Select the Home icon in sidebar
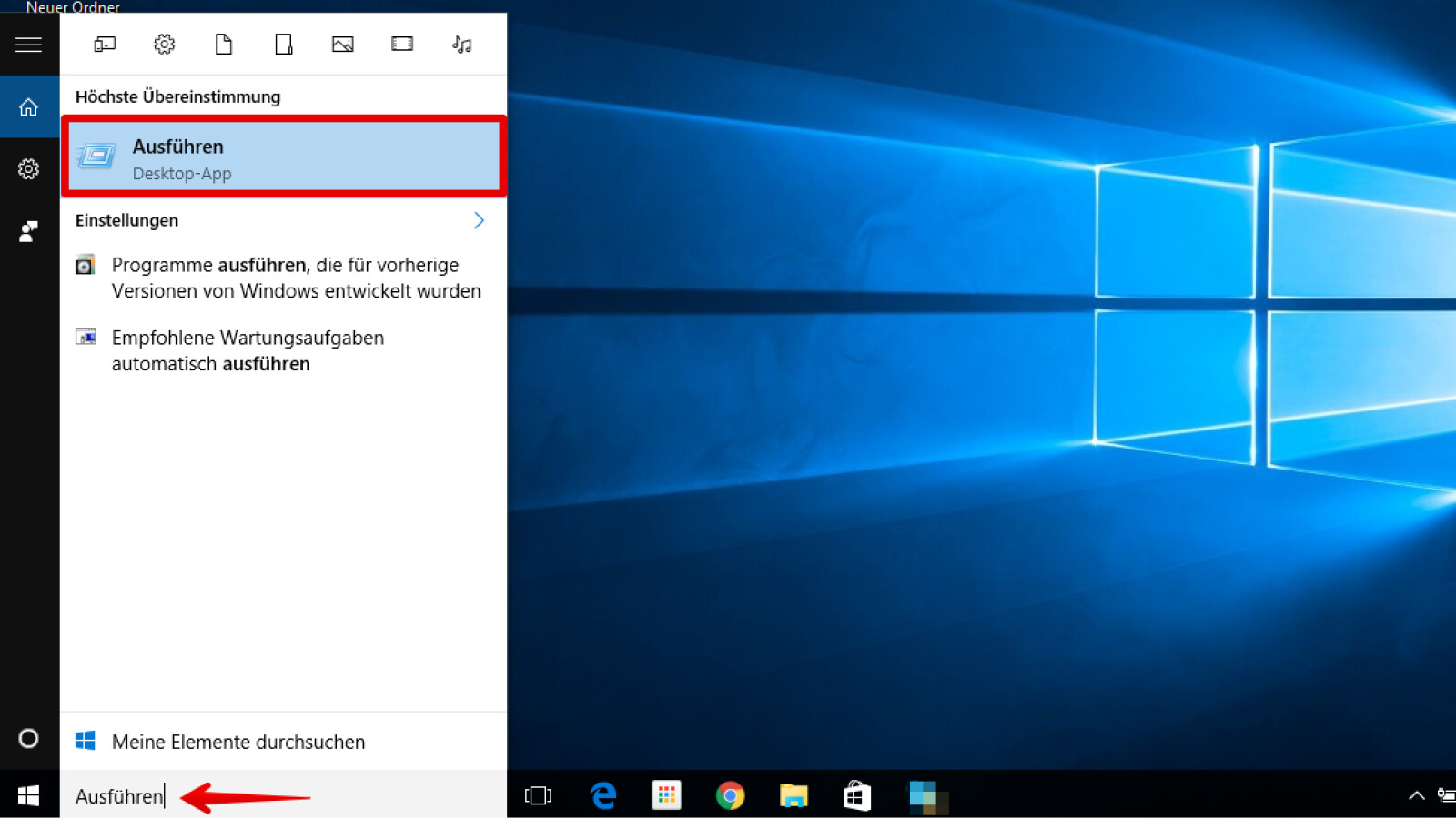Viewport: 1456px width, 819px height. [29, 107]
